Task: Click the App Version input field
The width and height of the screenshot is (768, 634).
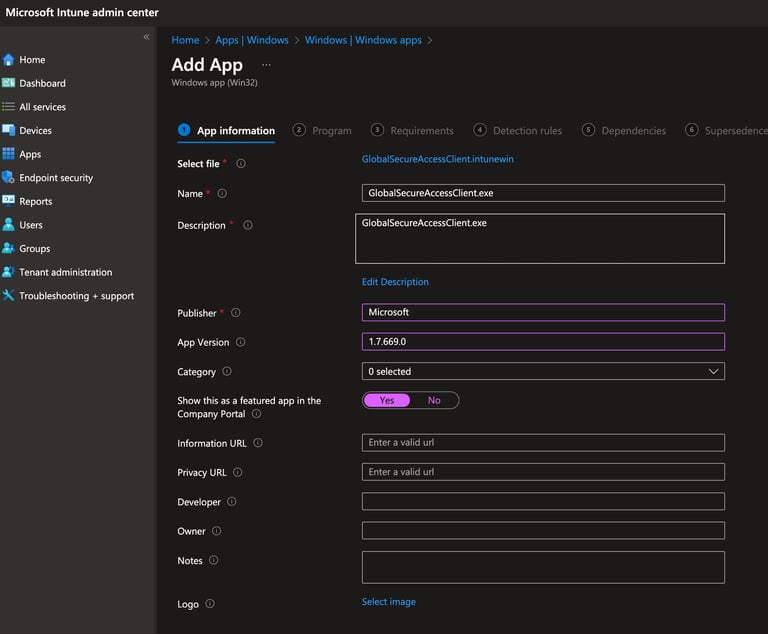Action: coord(543,342)
